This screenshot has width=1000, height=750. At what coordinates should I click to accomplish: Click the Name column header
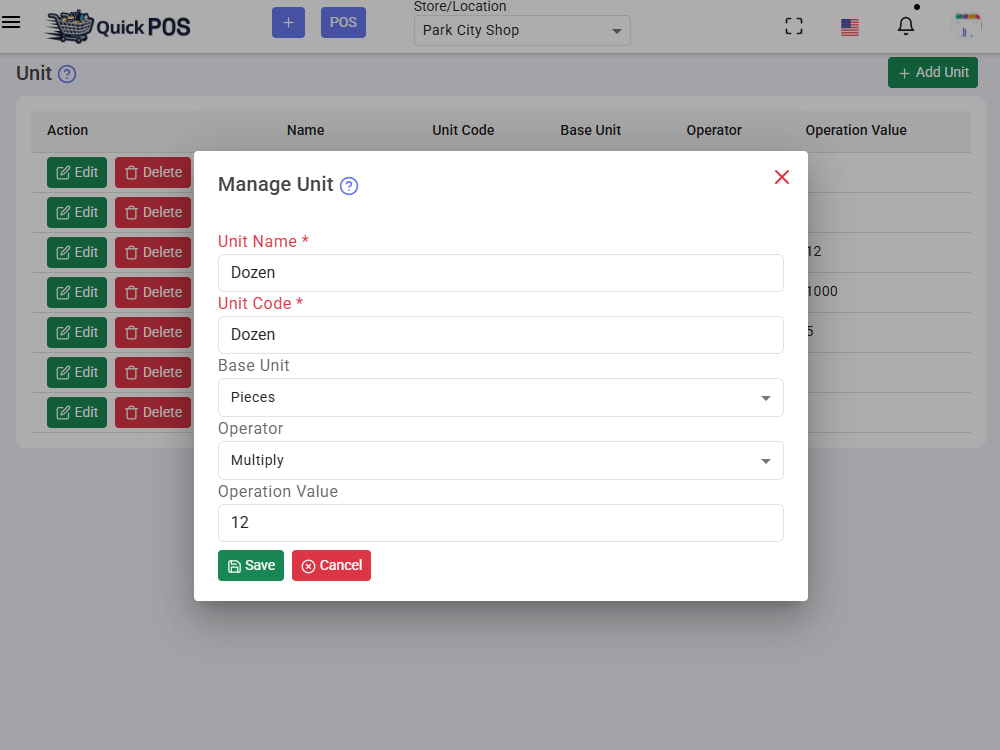pos(305,130)
